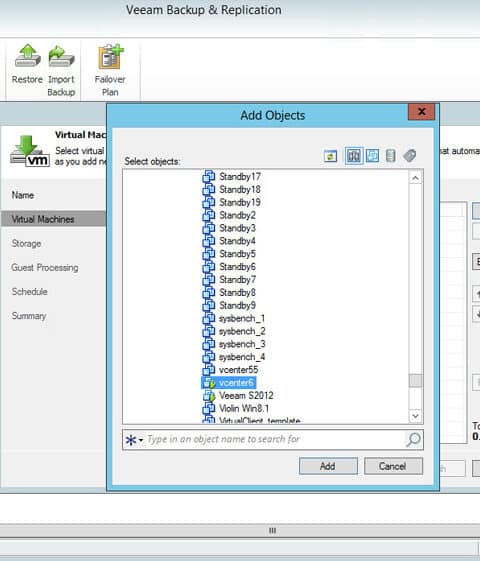Viewport: 480px width, 561px height.
Task: Go to the Schedule wizard step
Action: tap(29, 292)
